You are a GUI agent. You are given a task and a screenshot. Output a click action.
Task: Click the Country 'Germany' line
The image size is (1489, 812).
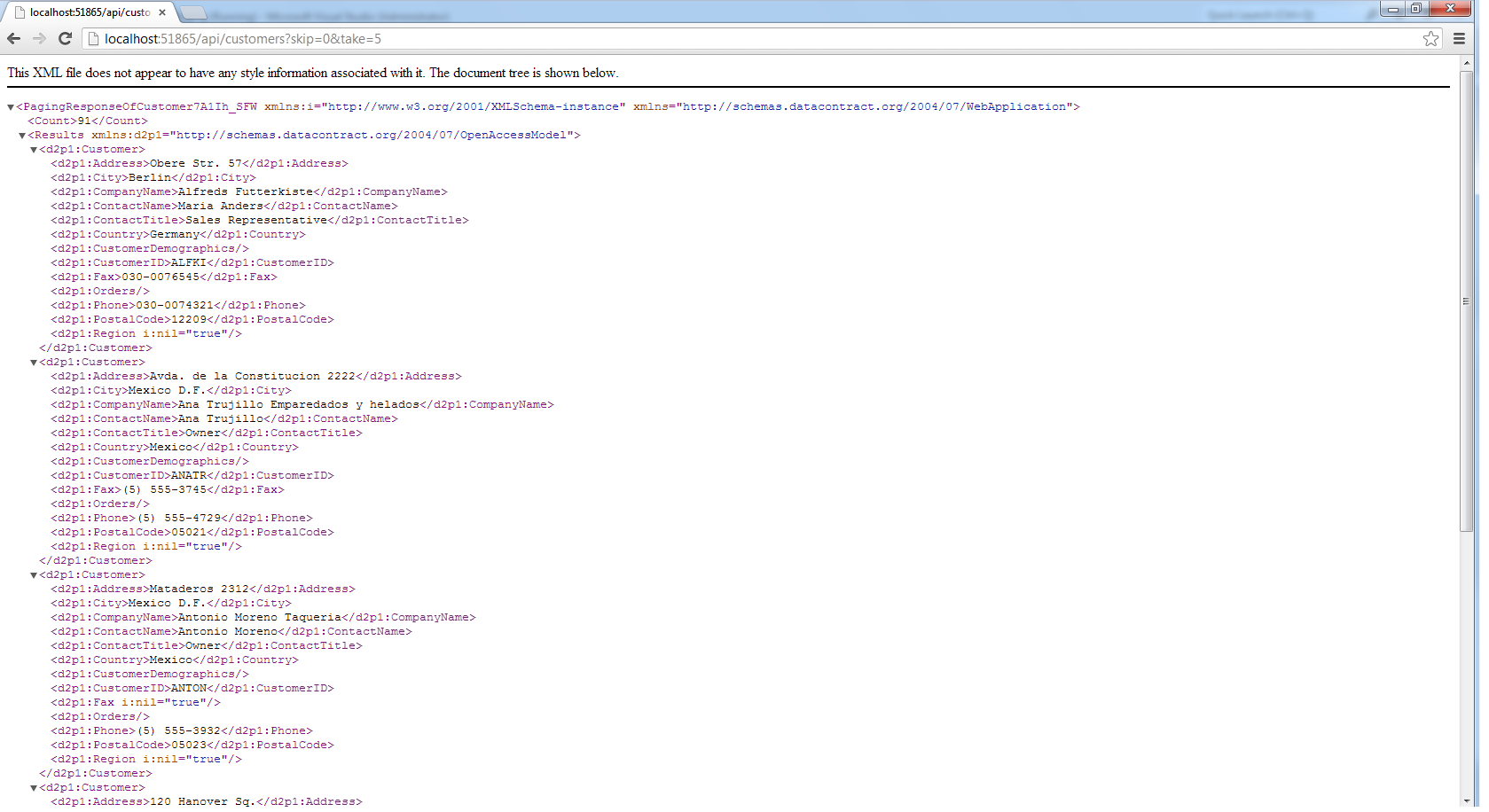pos(178,235)
